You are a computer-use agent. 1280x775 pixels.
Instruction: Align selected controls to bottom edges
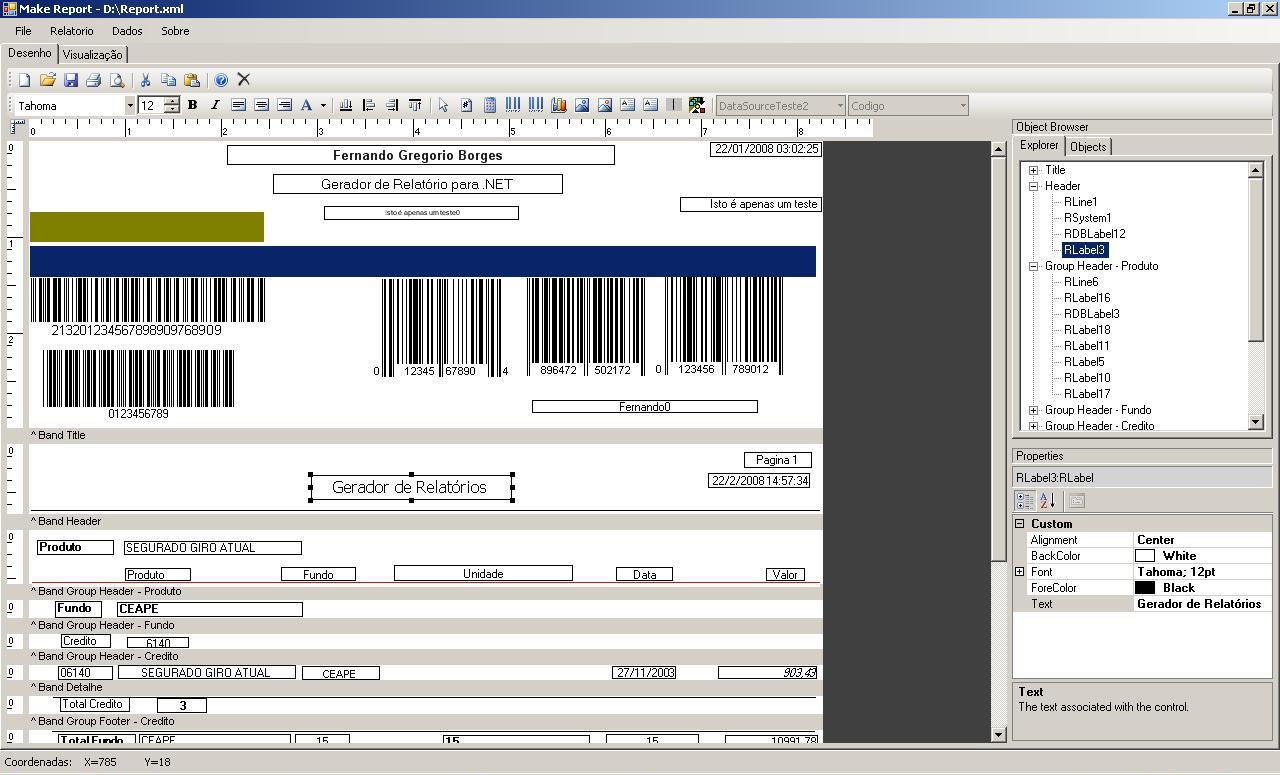tap(346, 105)
